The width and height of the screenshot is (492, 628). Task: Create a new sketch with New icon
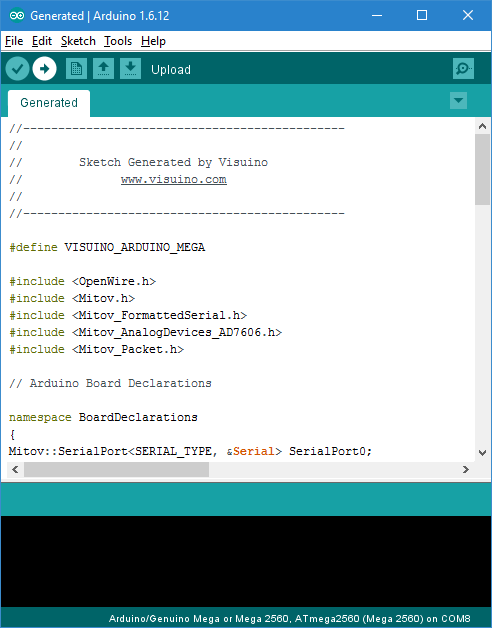click(77, 69)
